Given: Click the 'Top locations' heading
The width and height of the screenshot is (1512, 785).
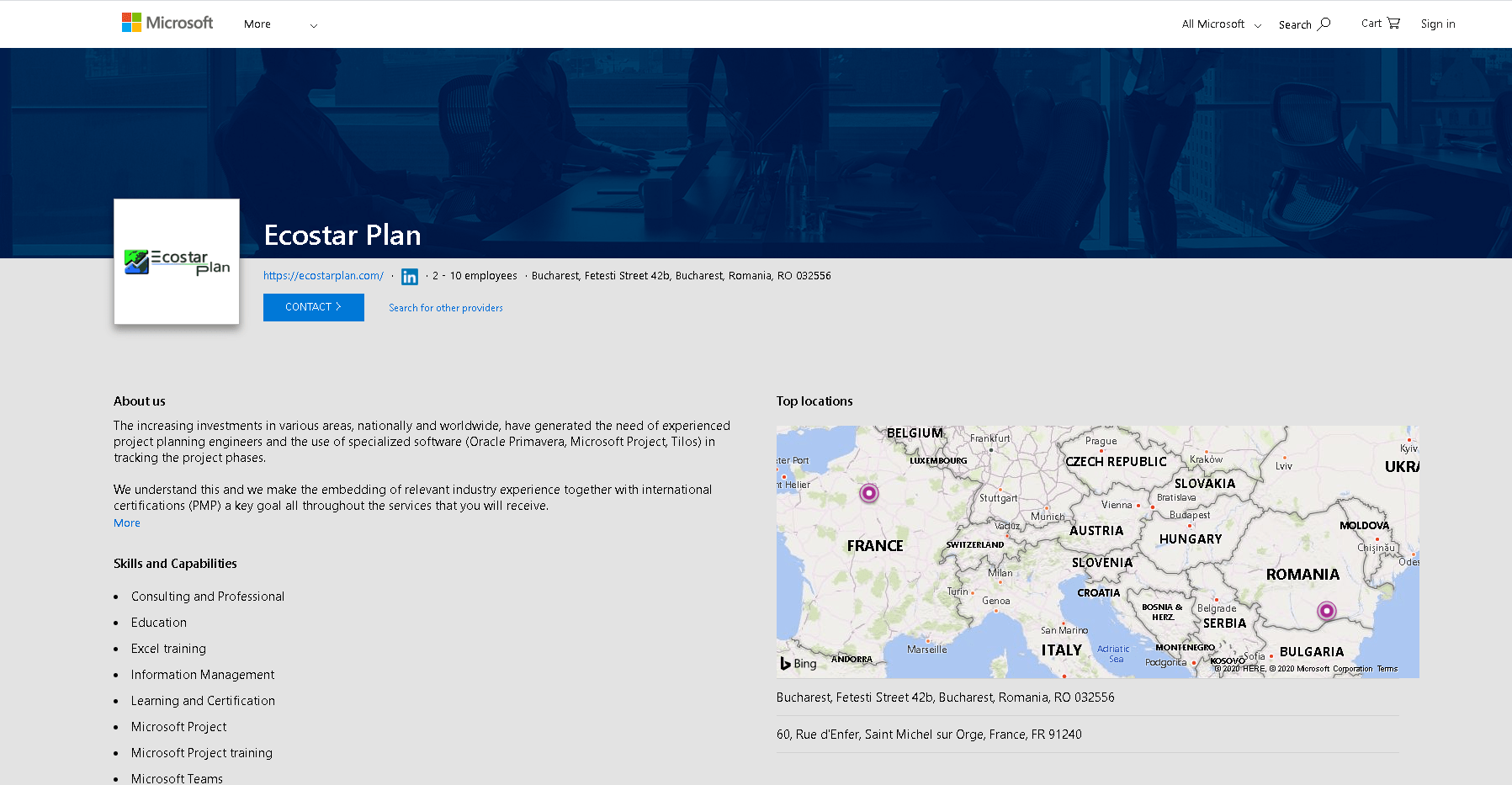Looking at the screenshot, I should point(814,401).
